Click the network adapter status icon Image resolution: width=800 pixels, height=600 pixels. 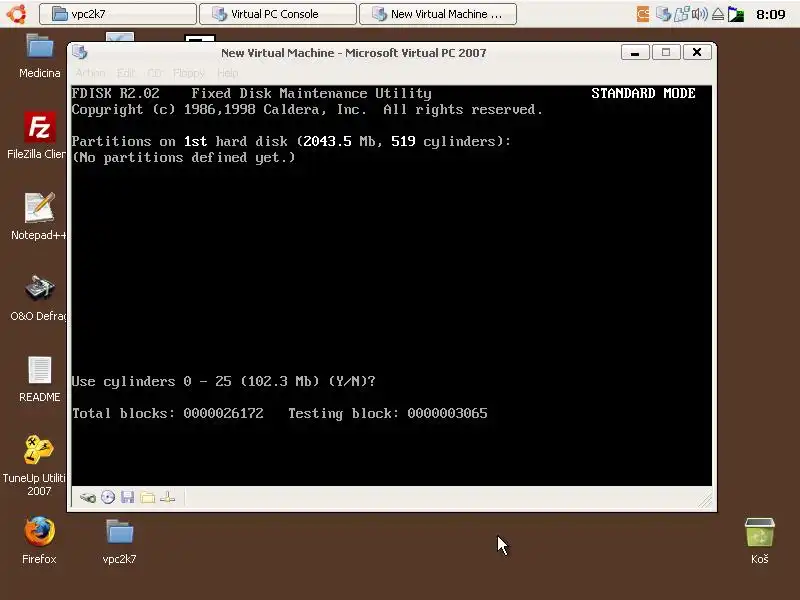[167, 497]
